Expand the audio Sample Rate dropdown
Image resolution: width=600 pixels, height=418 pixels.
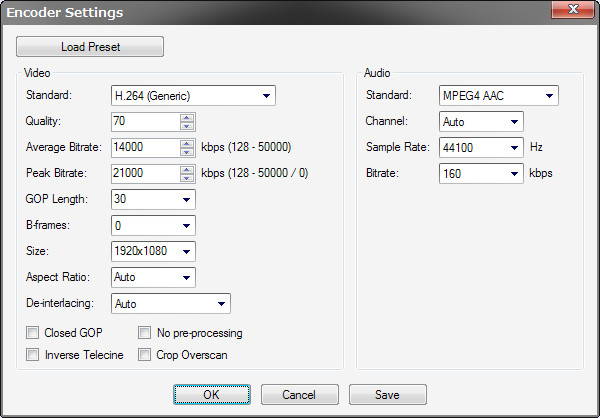[x=481, y=147]
